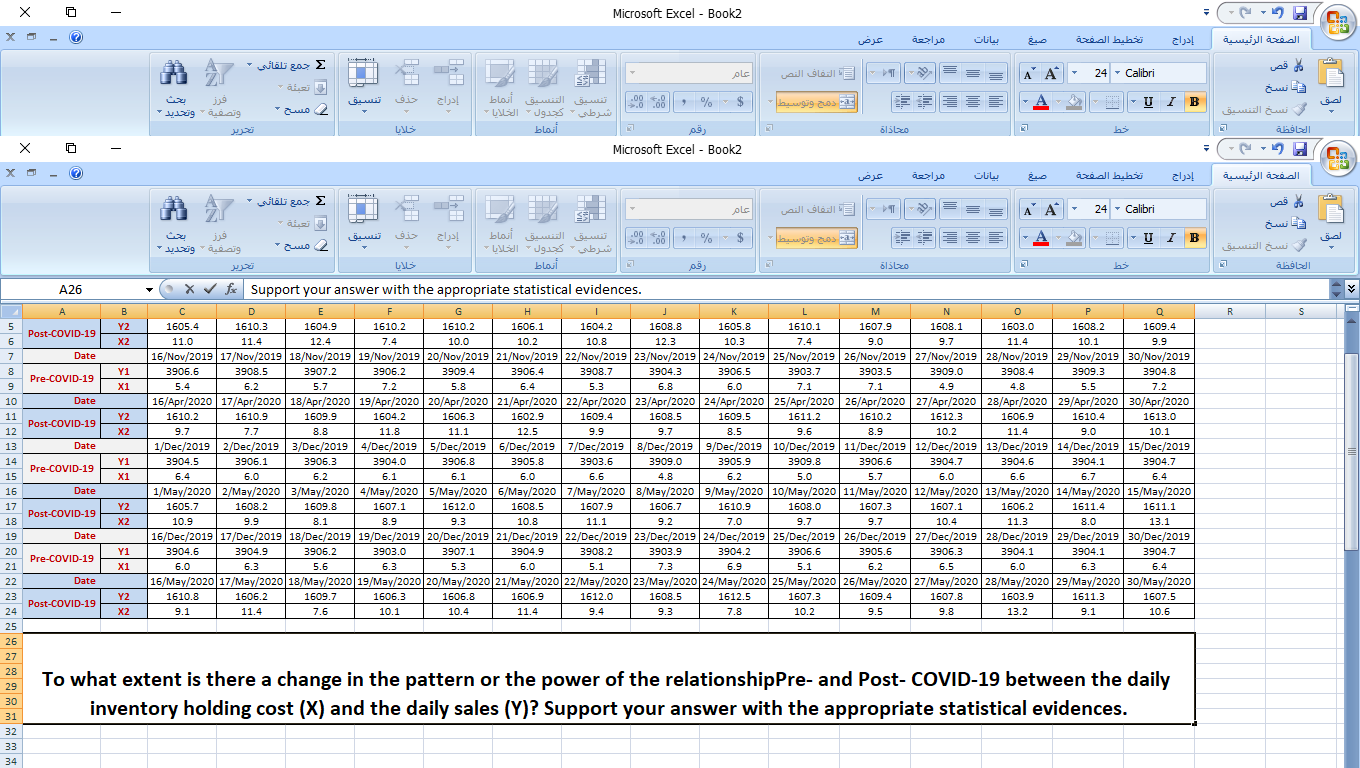Click the formula bar text field
This screenshot has height=768, width=1360.
tap(785, 289)
